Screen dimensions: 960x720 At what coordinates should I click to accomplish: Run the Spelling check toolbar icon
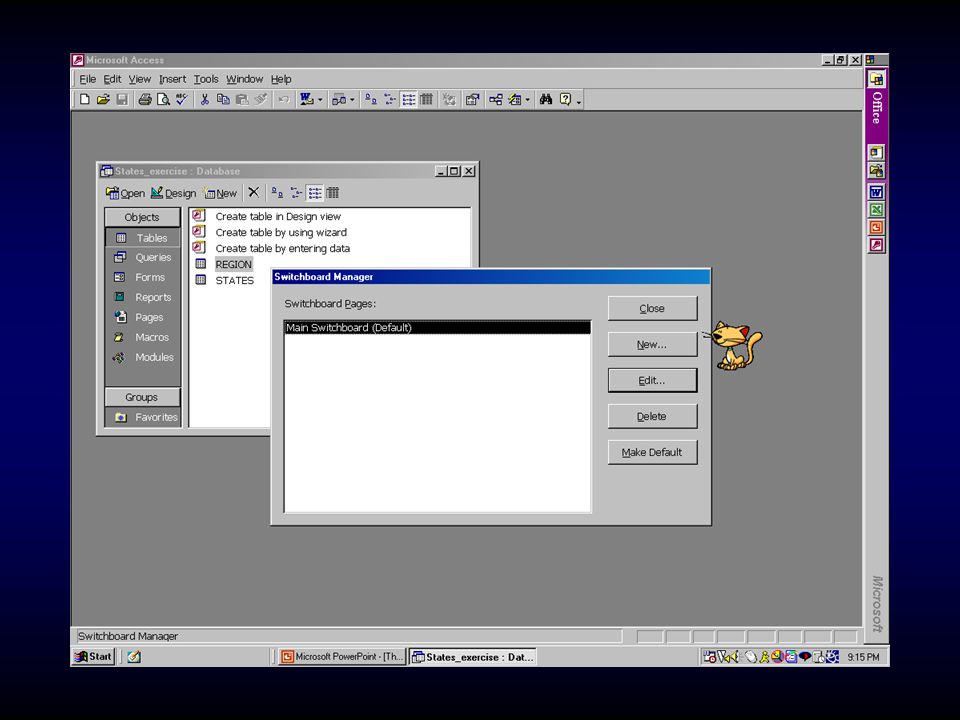tap(181, 99)
